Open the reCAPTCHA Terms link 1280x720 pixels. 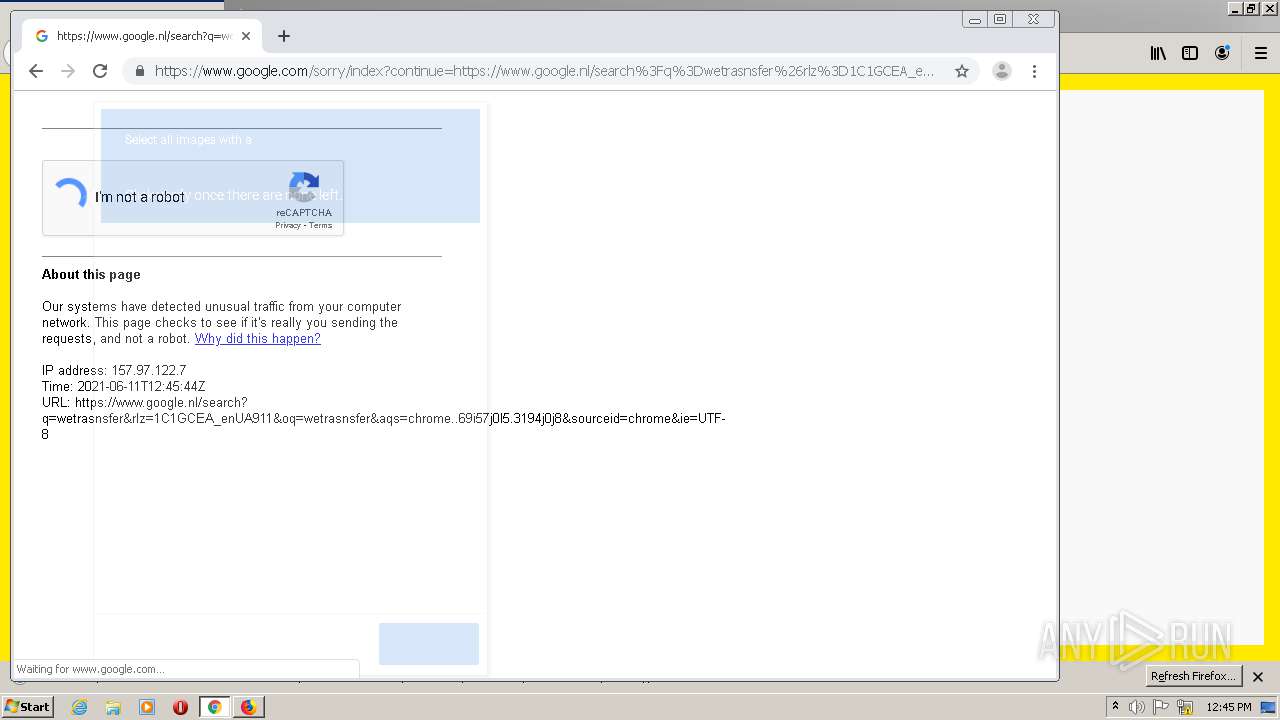320,225
